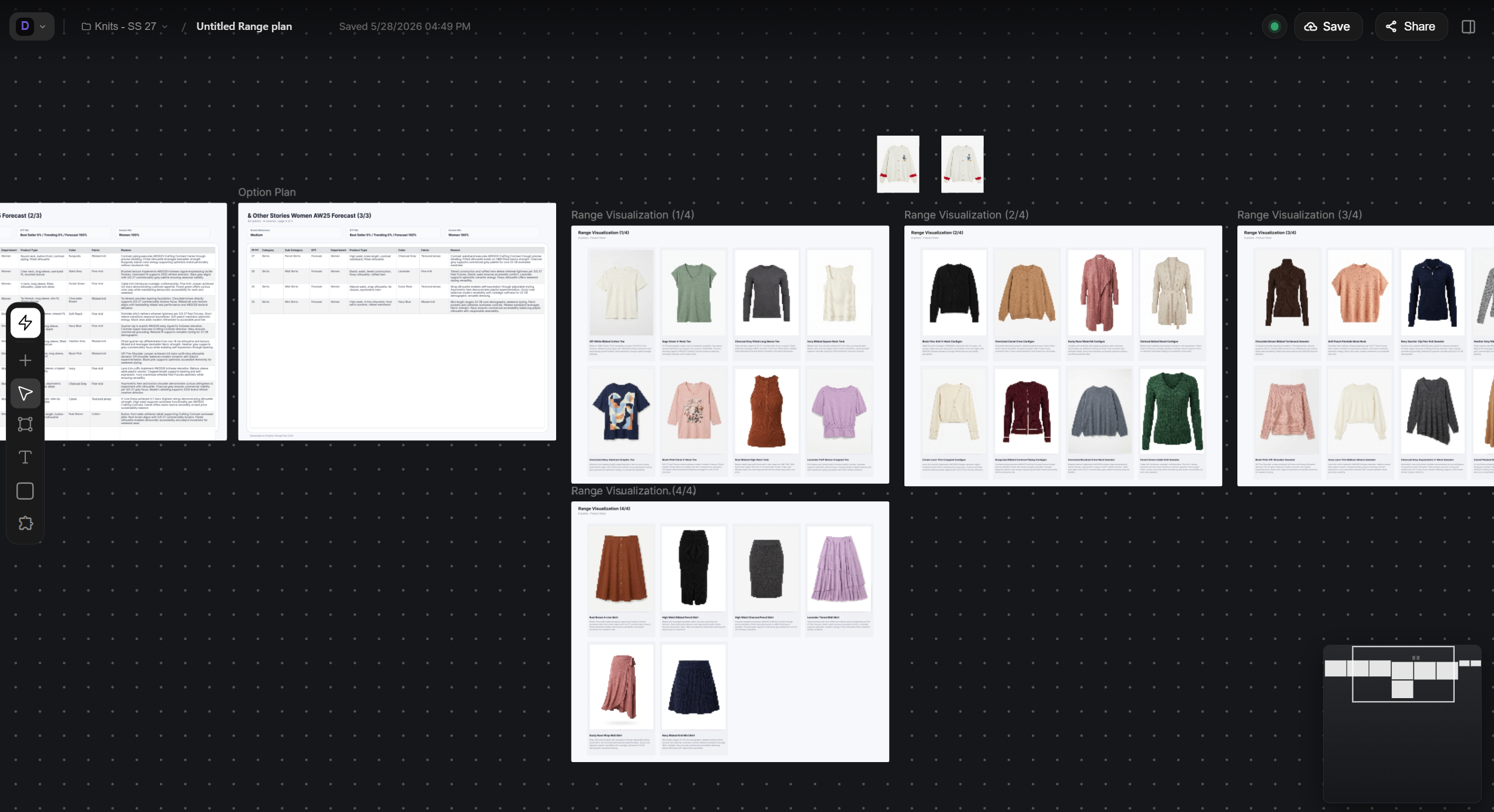Click the Share button
Image resolution: width=1494 pixels, height=812 pixels.
1411,26
